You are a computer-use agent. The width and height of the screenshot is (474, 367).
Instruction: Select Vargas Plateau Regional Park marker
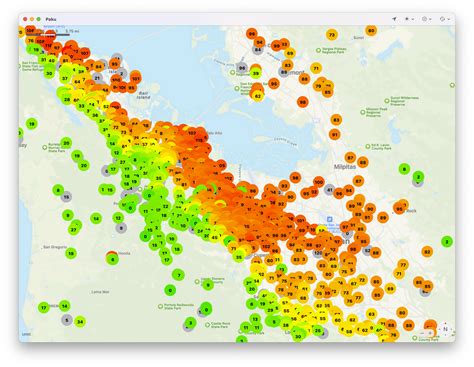tap(318, 50)
